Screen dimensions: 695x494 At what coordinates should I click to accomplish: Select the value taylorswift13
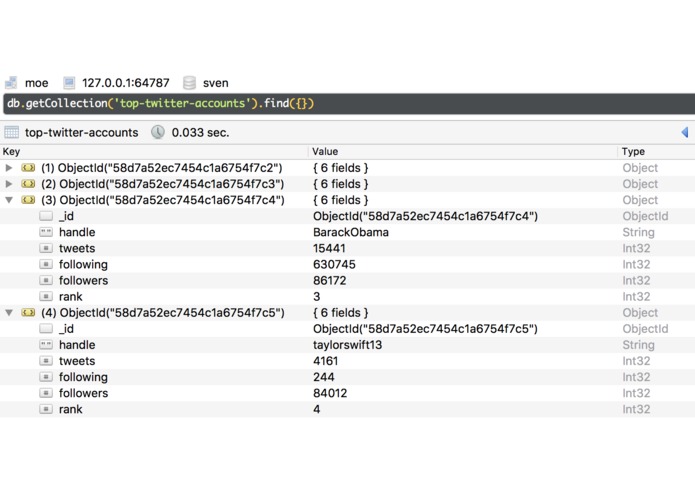(348, 345)
